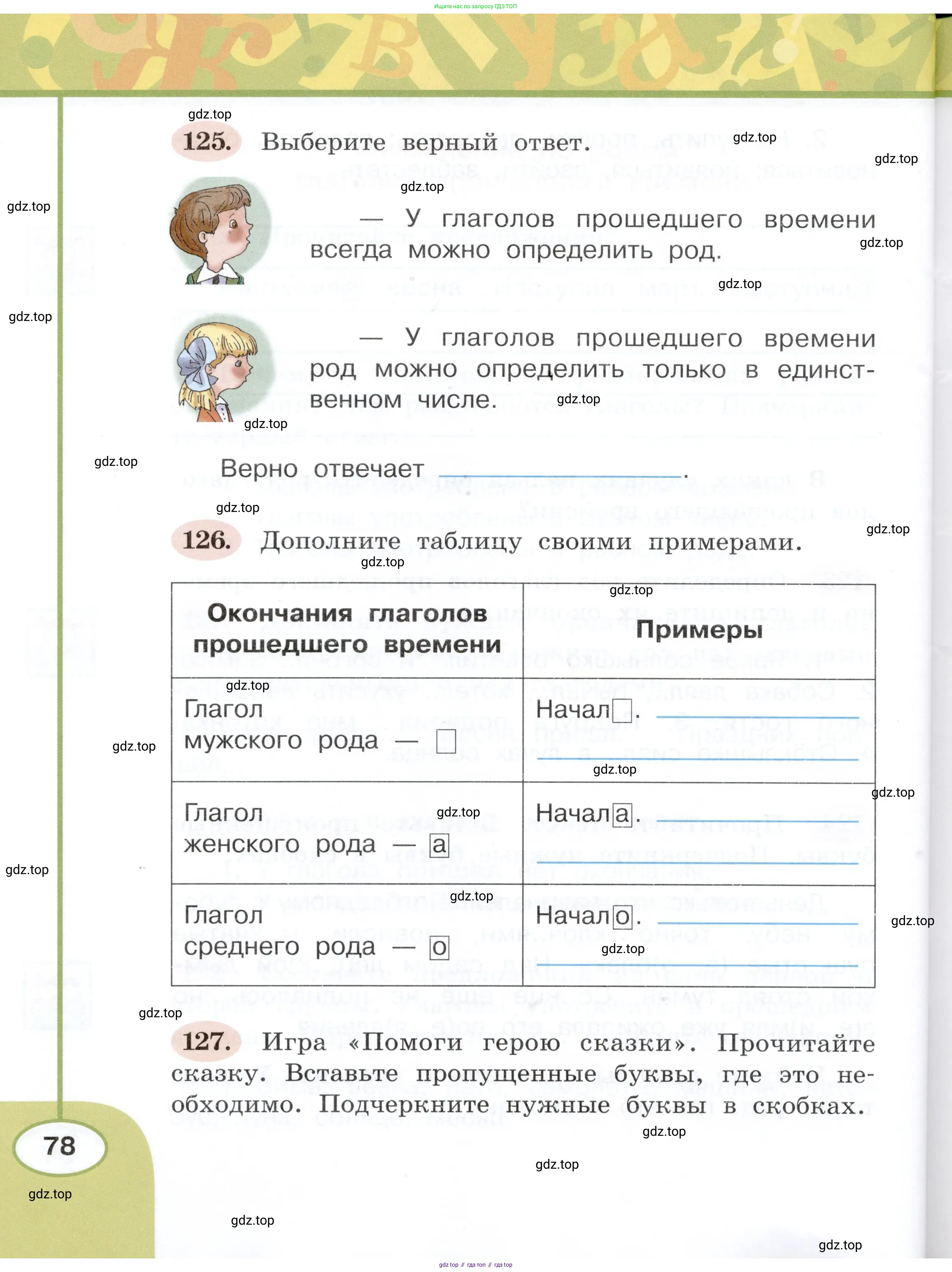Click the exercise number 126 badge
The height and width of the screenshot is (1272, 952).
[x=207, y=541]
